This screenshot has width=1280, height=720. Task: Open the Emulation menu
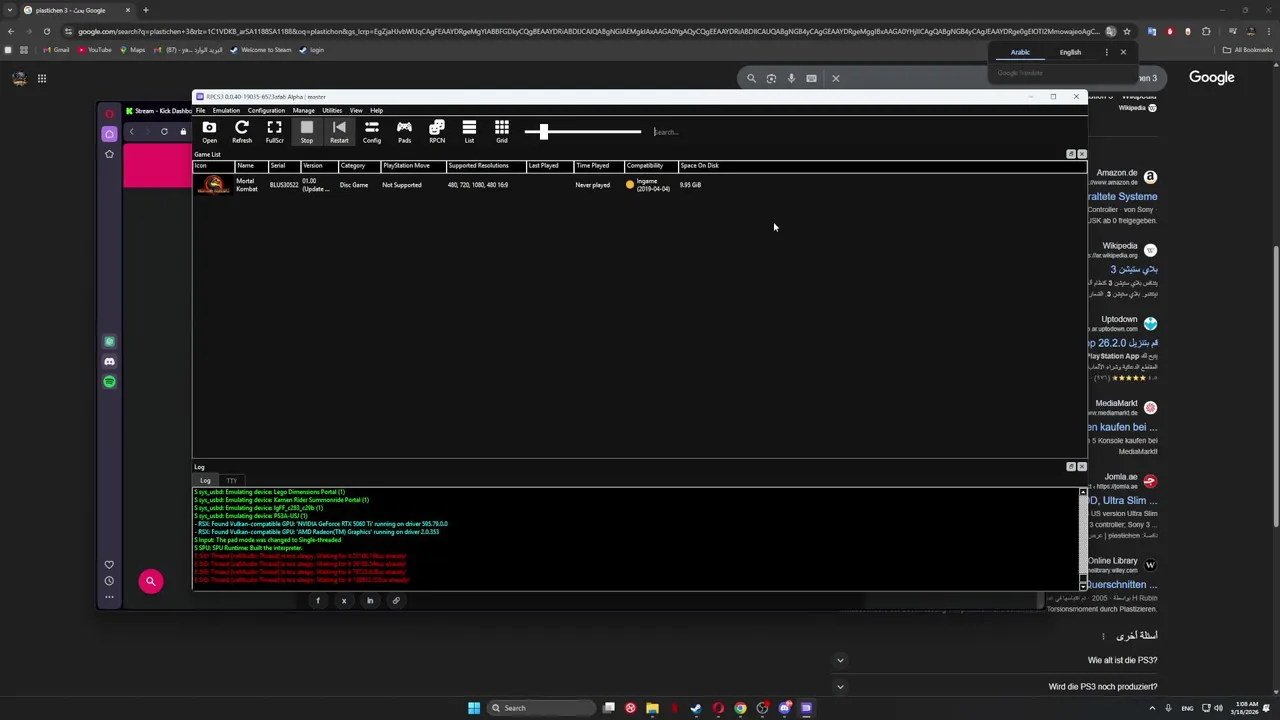pyautogui.click(x=226, y=110)
